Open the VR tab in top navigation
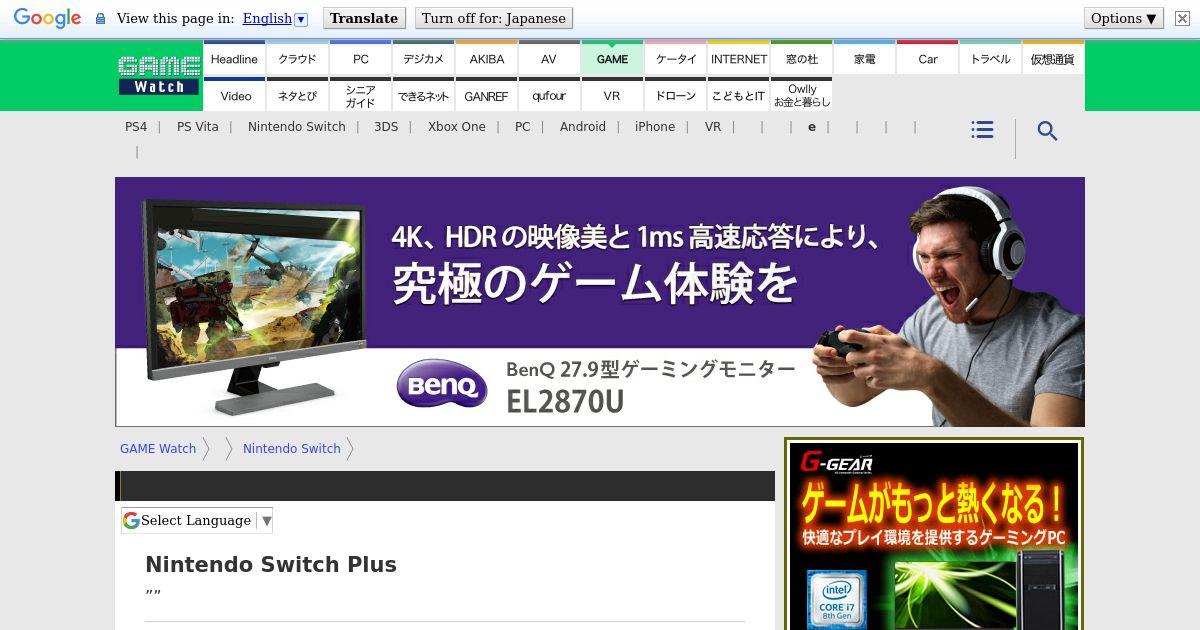The image size is (1200, 630). click(x=612, y=95)
